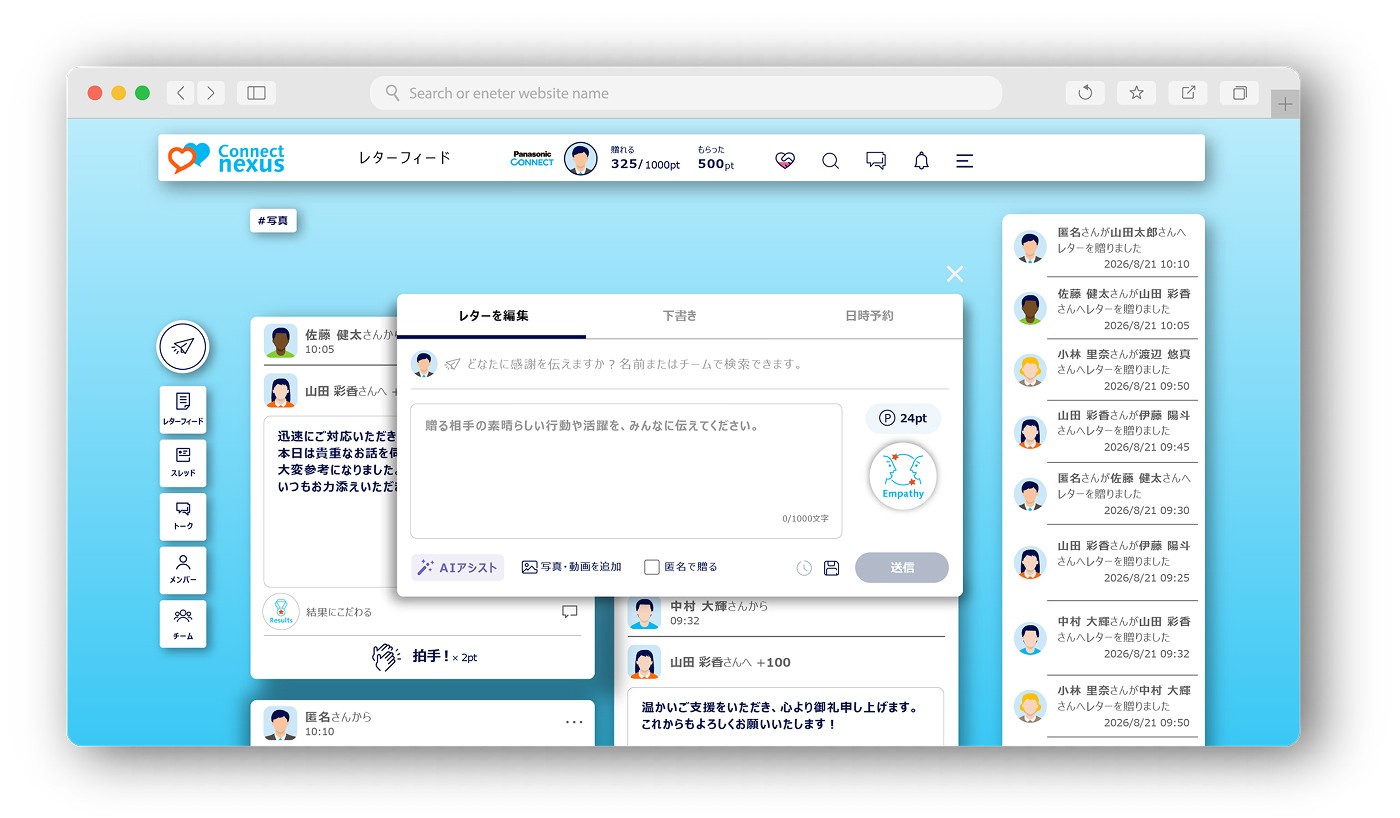Close the letter editor with the X
This screenshot has width=1400, height=818.
[955, 274]
